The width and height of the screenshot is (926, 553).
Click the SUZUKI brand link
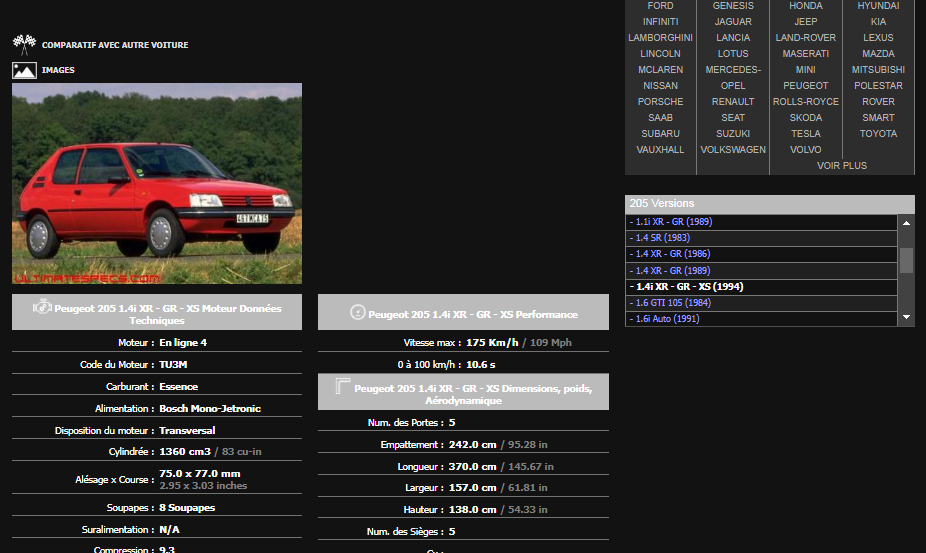click(x=733, y=134)
